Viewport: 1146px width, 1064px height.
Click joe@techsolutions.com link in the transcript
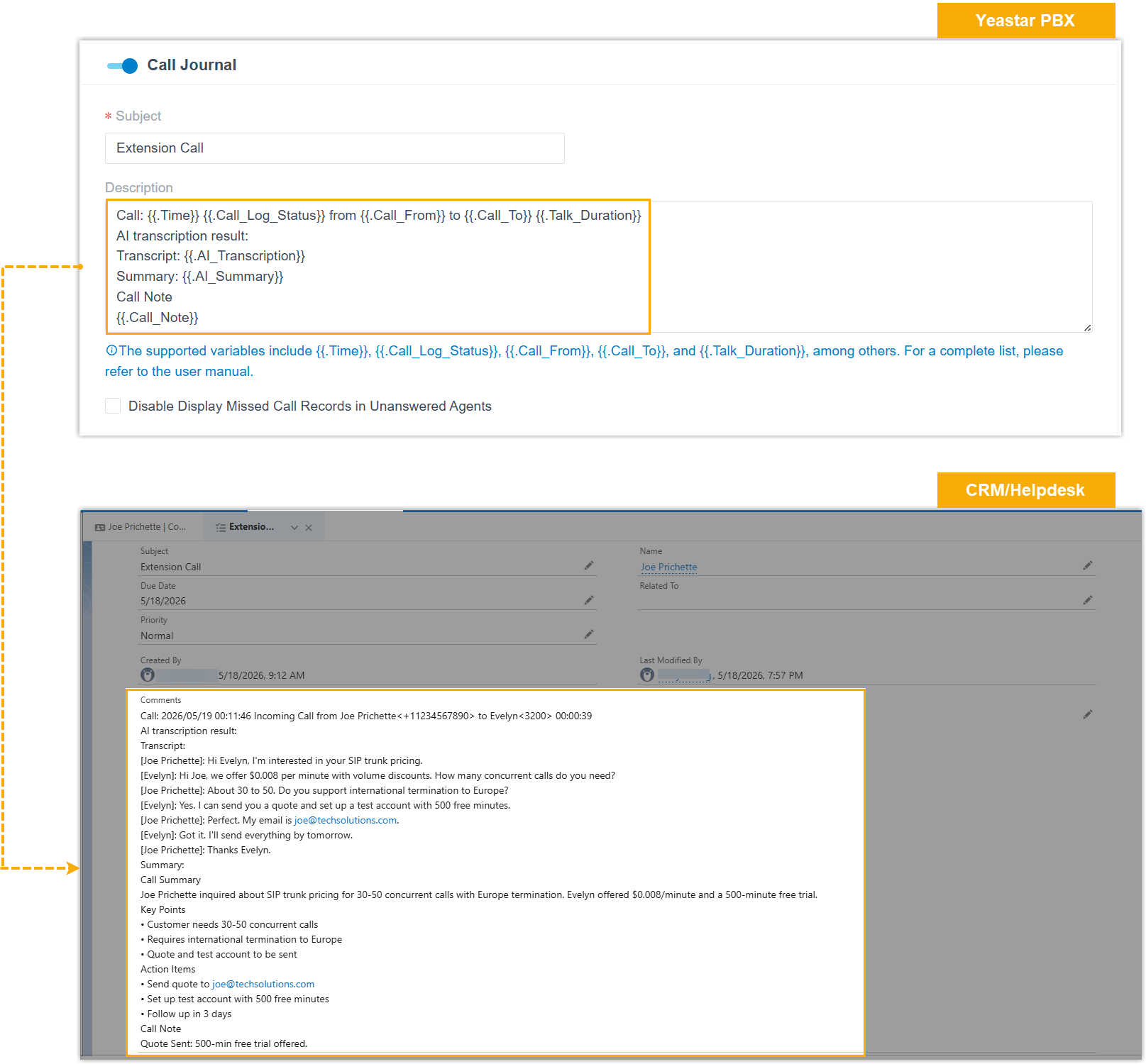click(346, 820)
